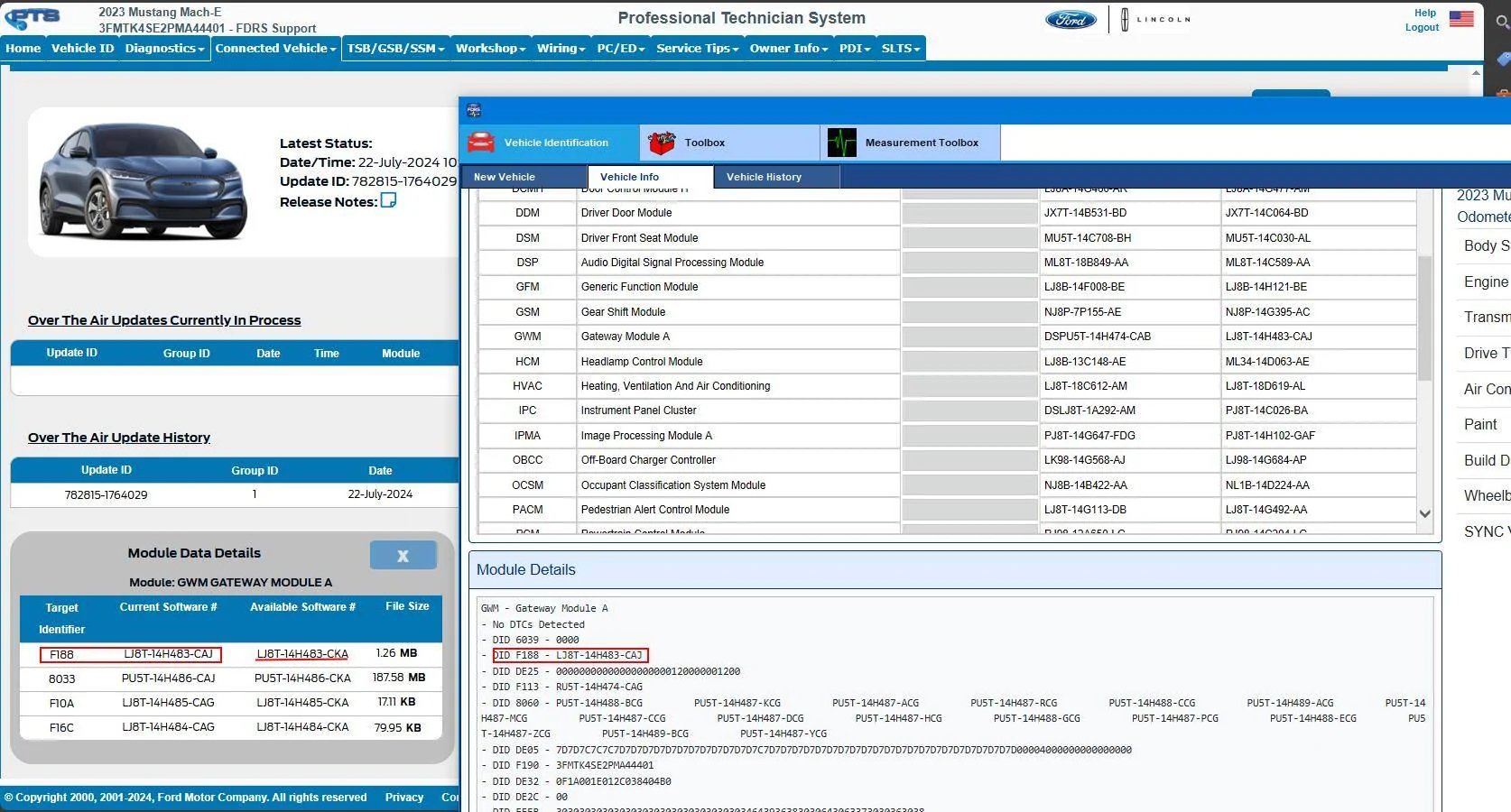Open the Vehicle ID menu item
1511x812 pixels.
click(x=83, y=49)
